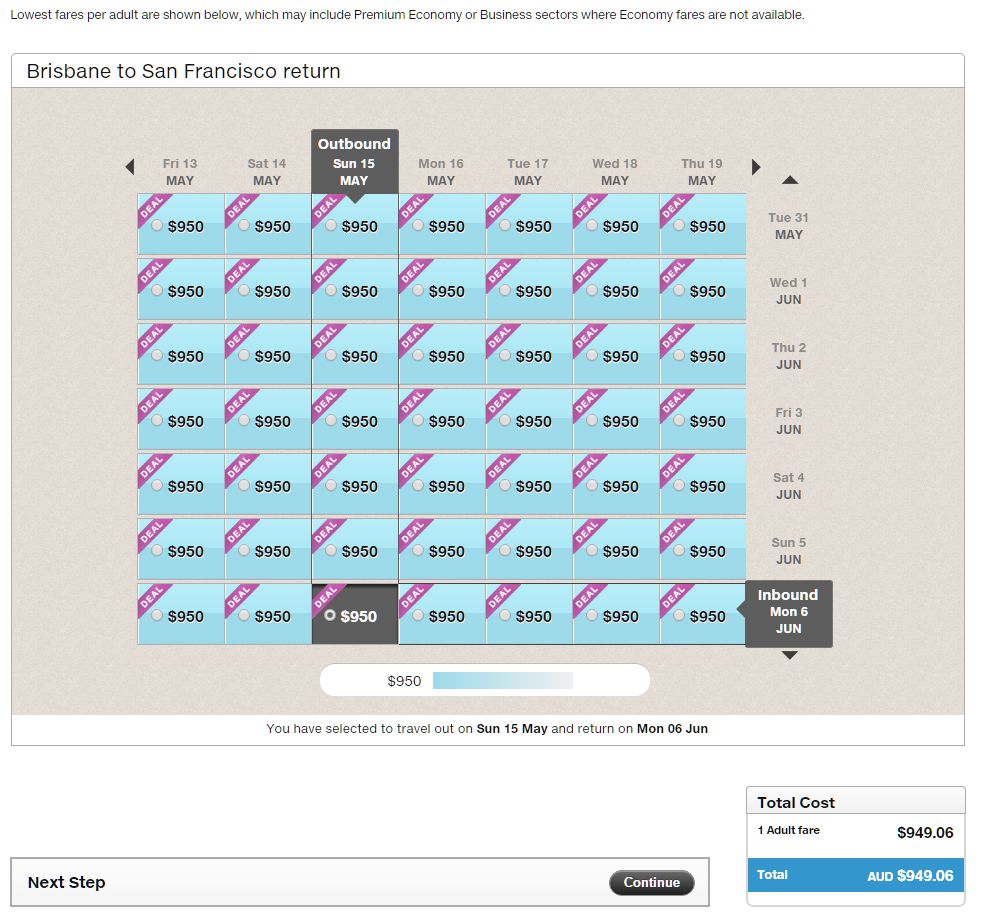Click the left arrow for earlier outbound dates
1006x918 pixels.
(x=129, y=167)
